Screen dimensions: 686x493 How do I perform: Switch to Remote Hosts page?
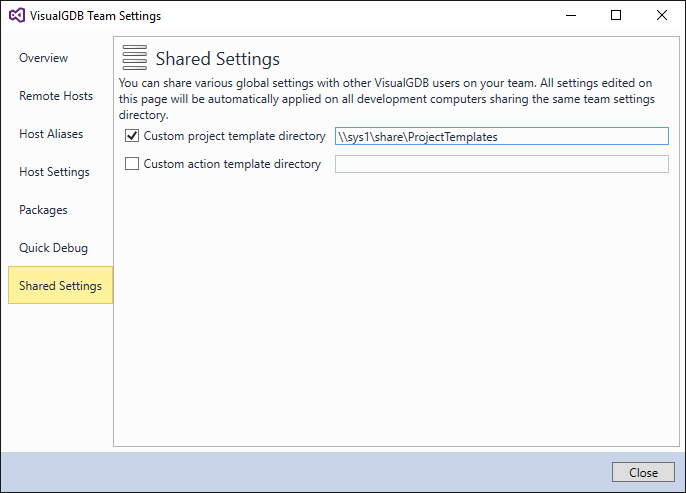click(x=56, y=96)
